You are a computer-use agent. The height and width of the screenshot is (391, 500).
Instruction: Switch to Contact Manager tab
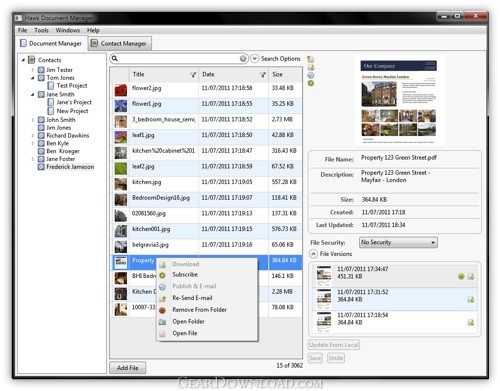(120, 43)
